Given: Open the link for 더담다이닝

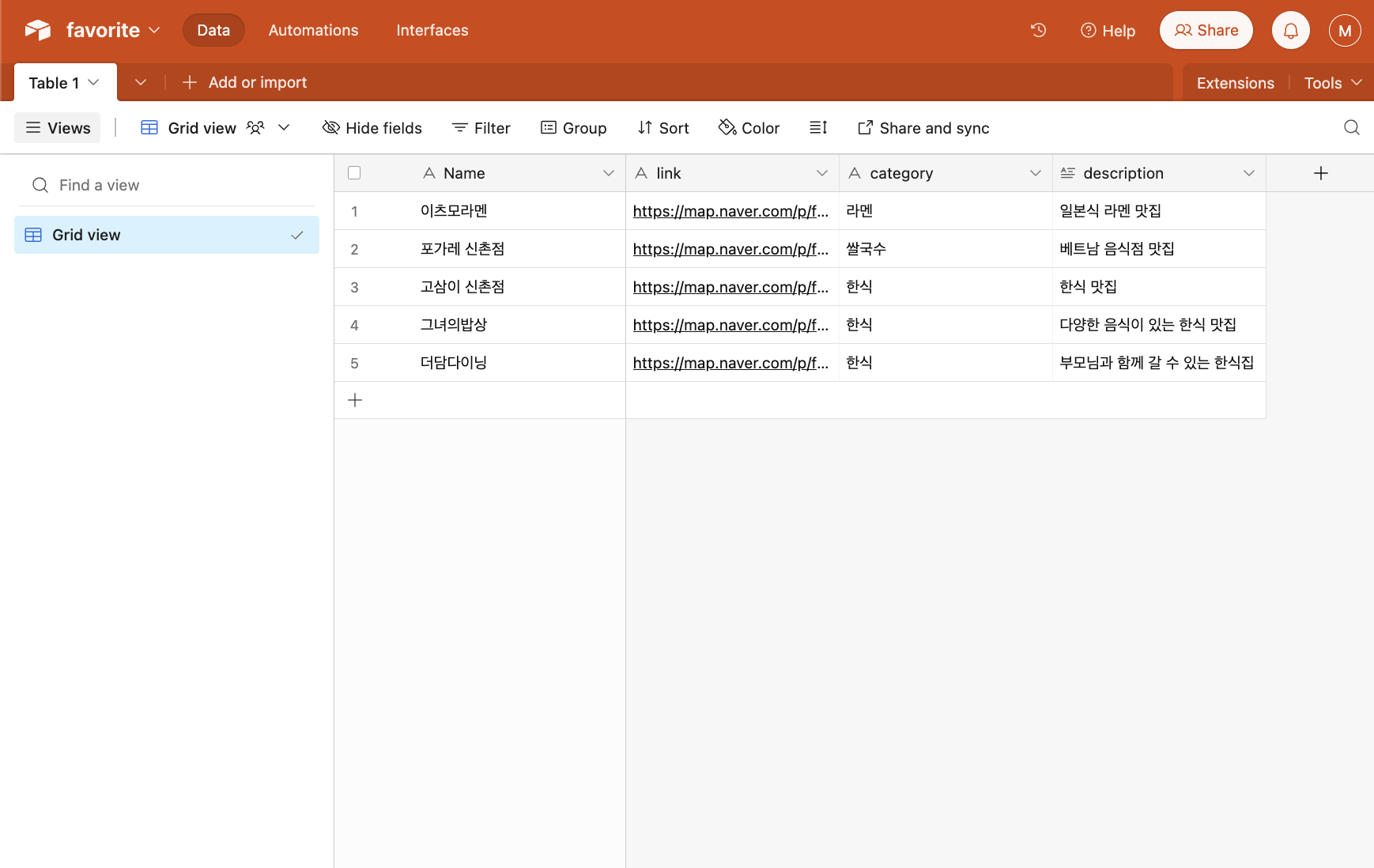Looking at the screenshot, I should coord(730,363).
